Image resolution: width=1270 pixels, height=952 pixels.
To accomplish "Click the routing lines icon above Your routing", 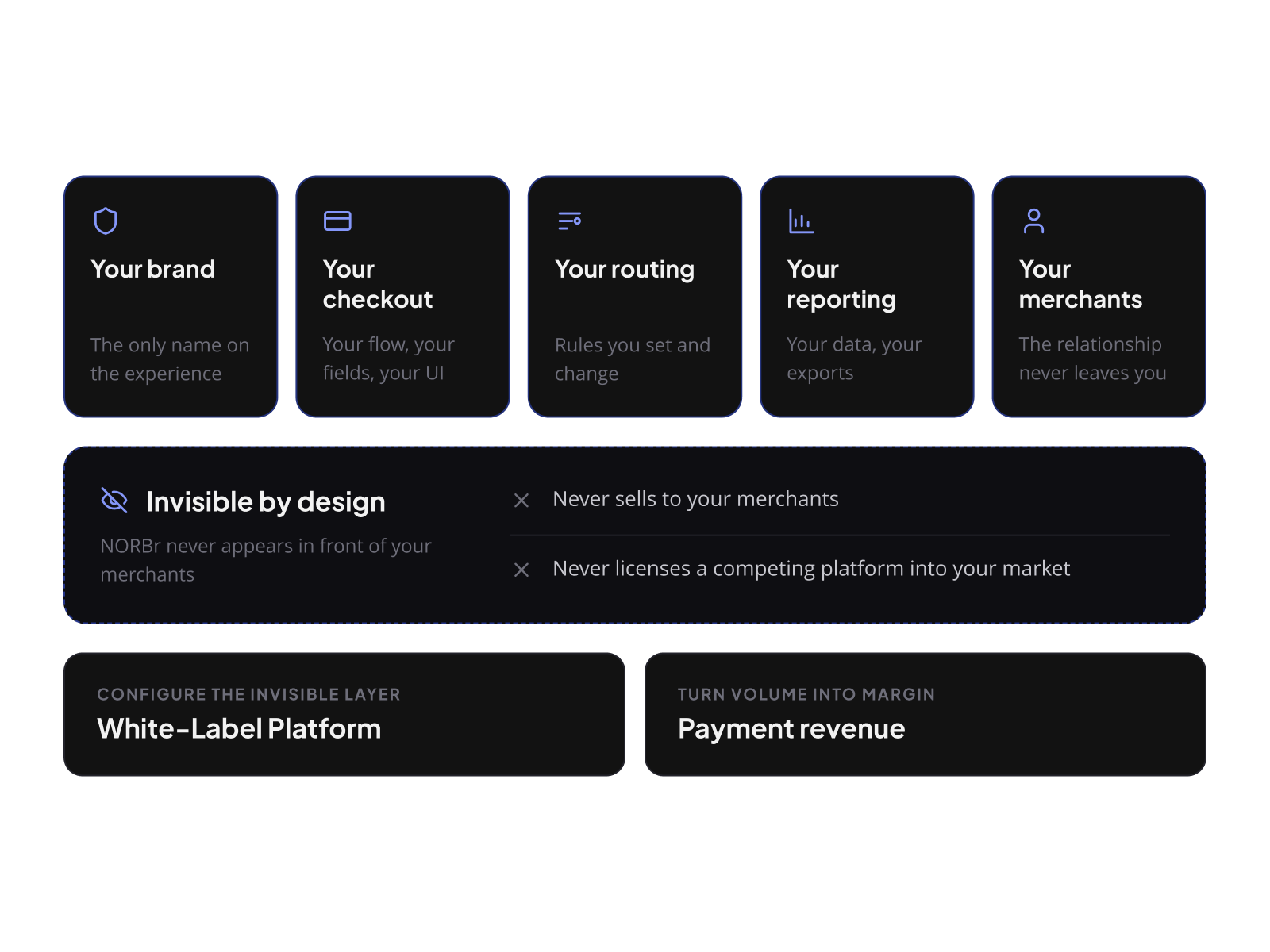I will point(569,221).
